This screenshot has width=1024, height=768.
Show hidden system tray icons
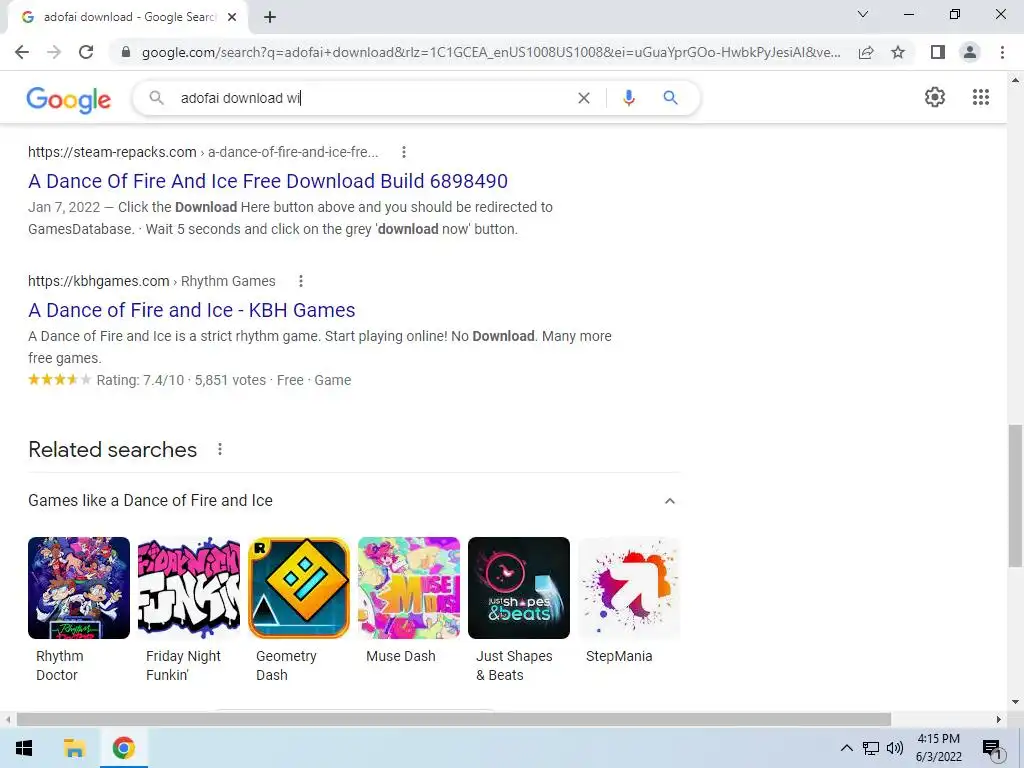(846, 748)
